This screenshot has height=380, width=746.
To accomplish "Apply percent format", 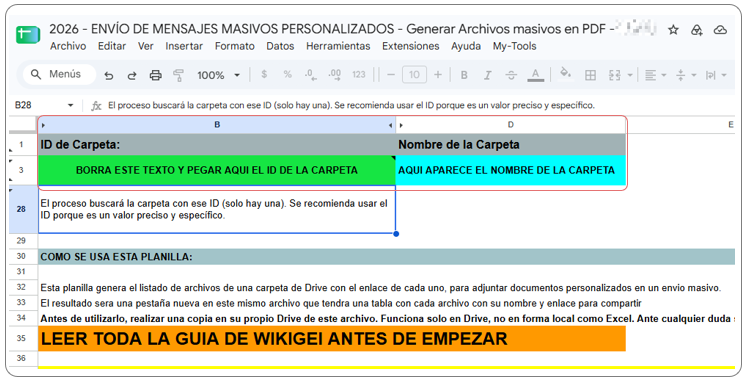I will 287,74.
